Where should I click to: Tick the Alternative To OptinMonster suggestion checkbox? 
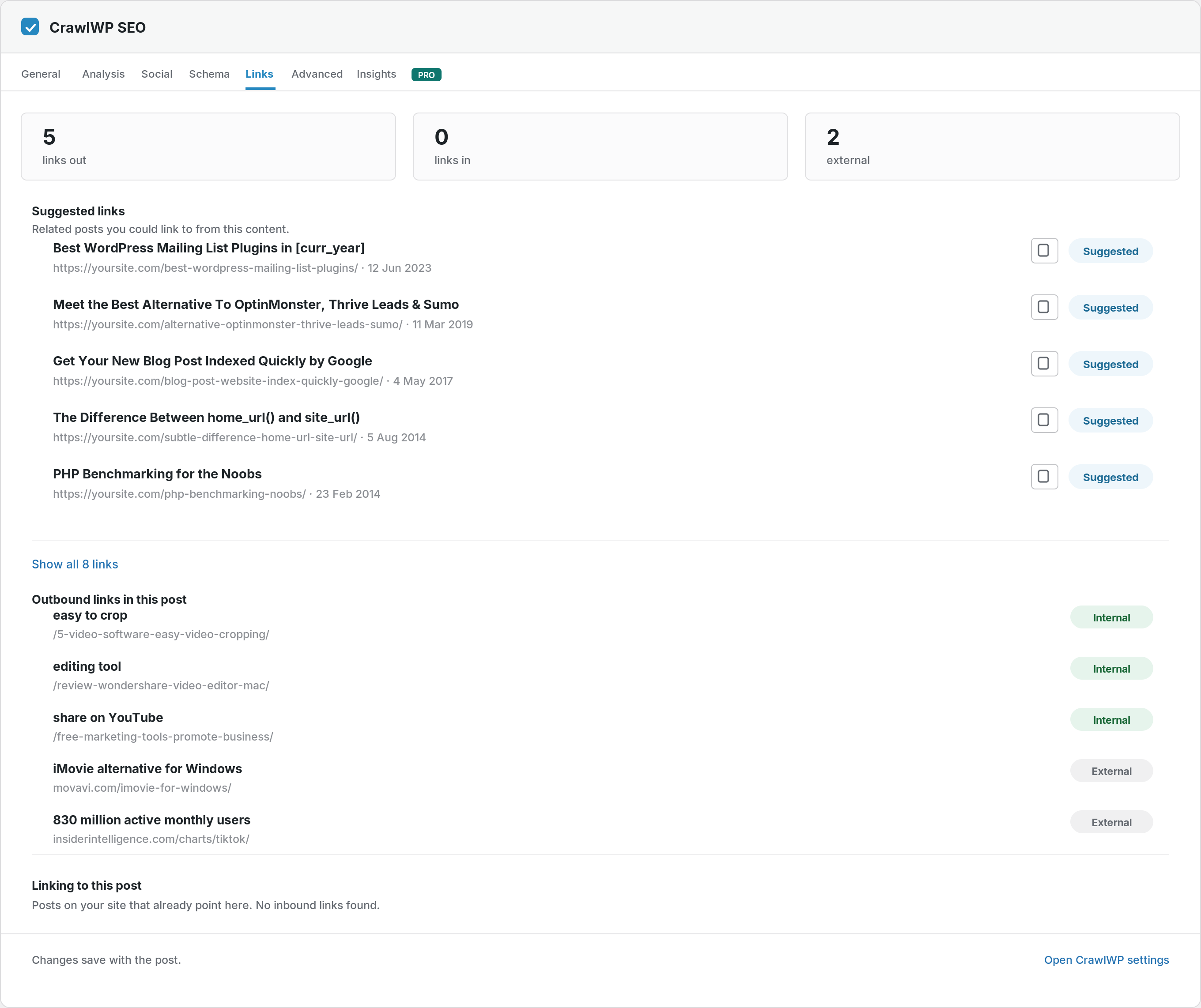[1044, 307]
